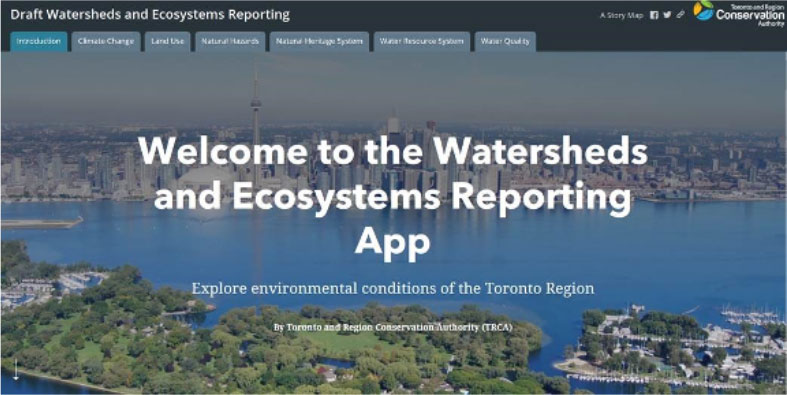This screenshot has width=787, height=395.
Task: Click the TRCA author byline text
Action: (x=393, y=327)
